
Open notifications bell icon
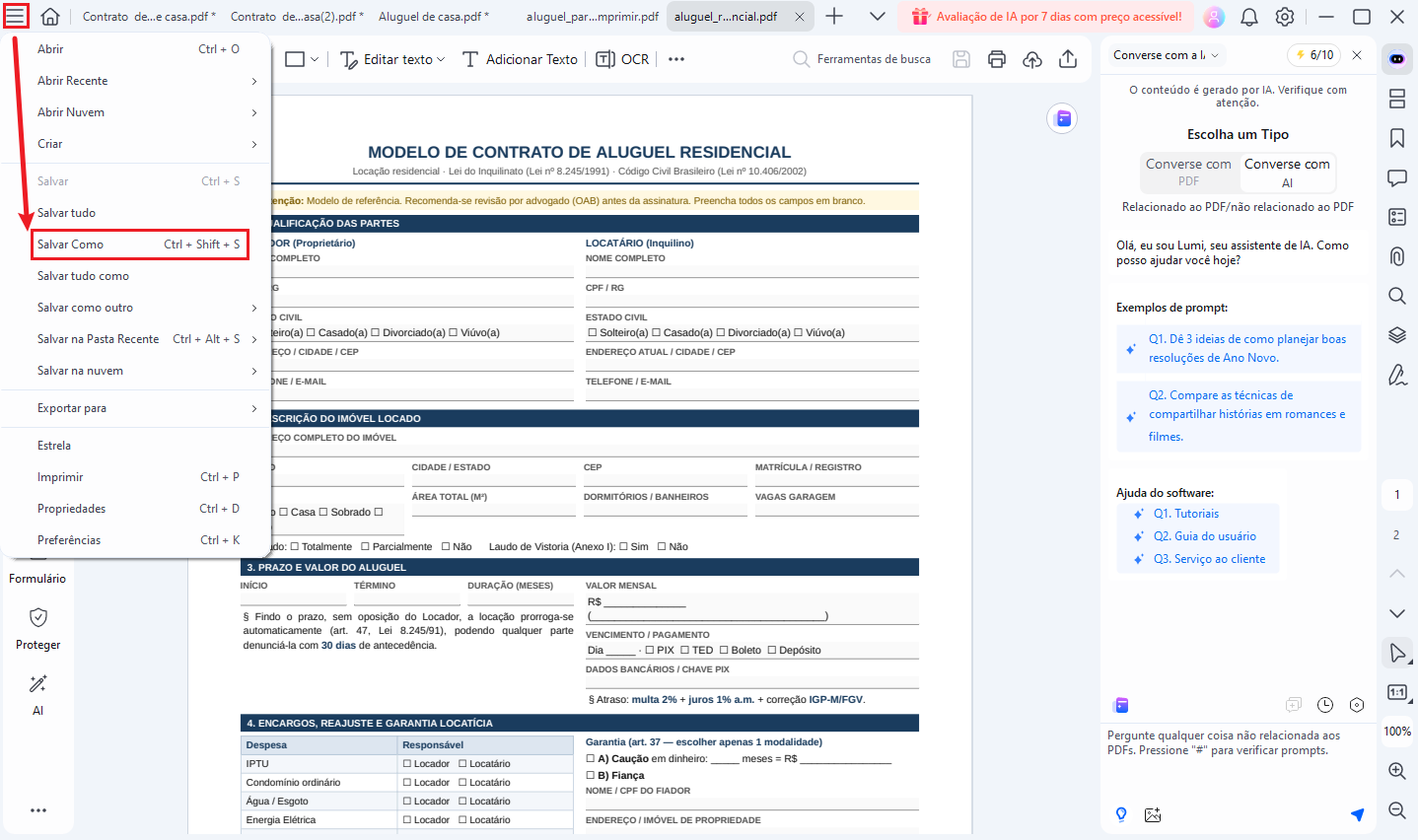1249,17
